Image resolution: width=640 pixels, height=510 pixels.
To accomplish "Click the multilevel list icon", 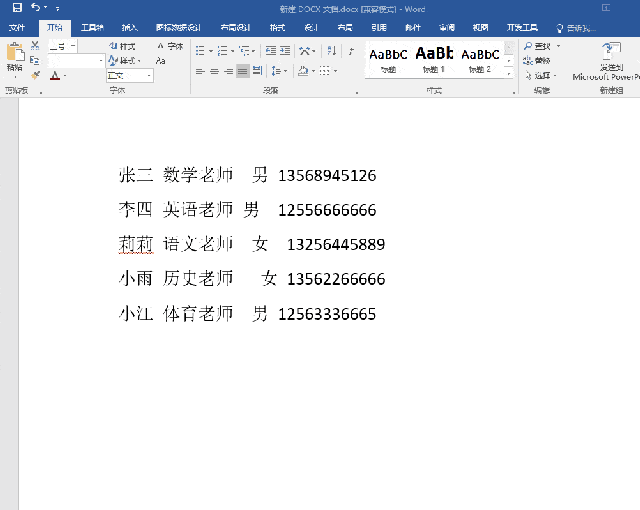I will click(244, 51).
